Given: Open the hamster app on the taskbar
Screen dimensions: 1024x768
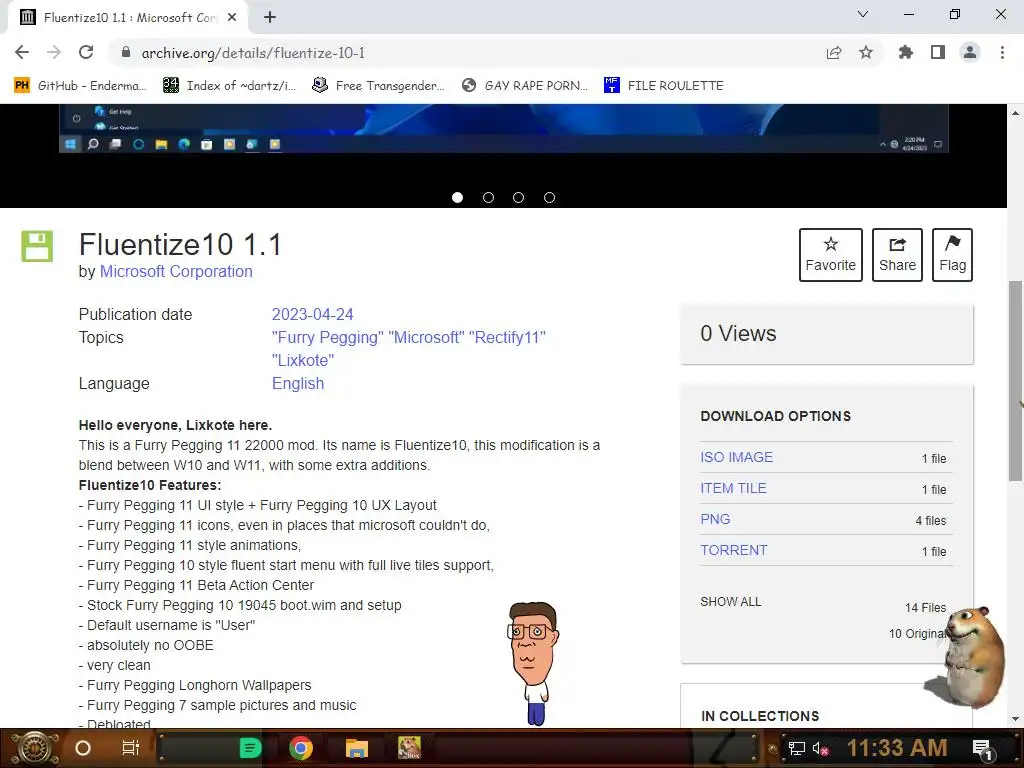Looking at the screenshot, I should (409, 748).
